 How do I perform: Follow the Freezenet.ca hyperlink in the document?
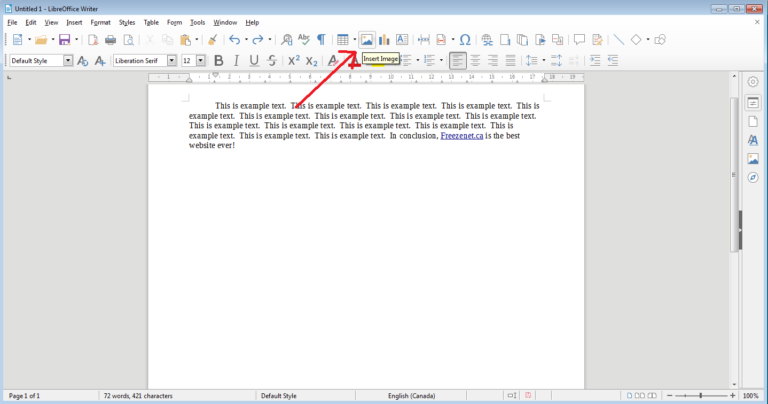(462, 136)
